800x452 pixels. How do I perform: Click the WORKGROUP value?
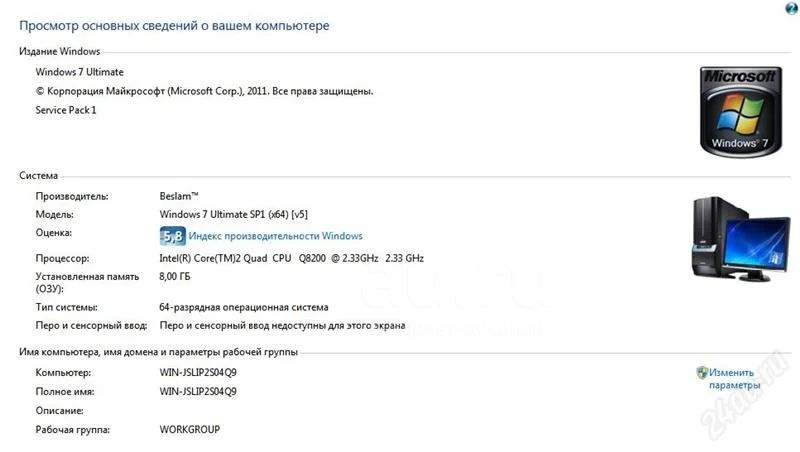190,430
